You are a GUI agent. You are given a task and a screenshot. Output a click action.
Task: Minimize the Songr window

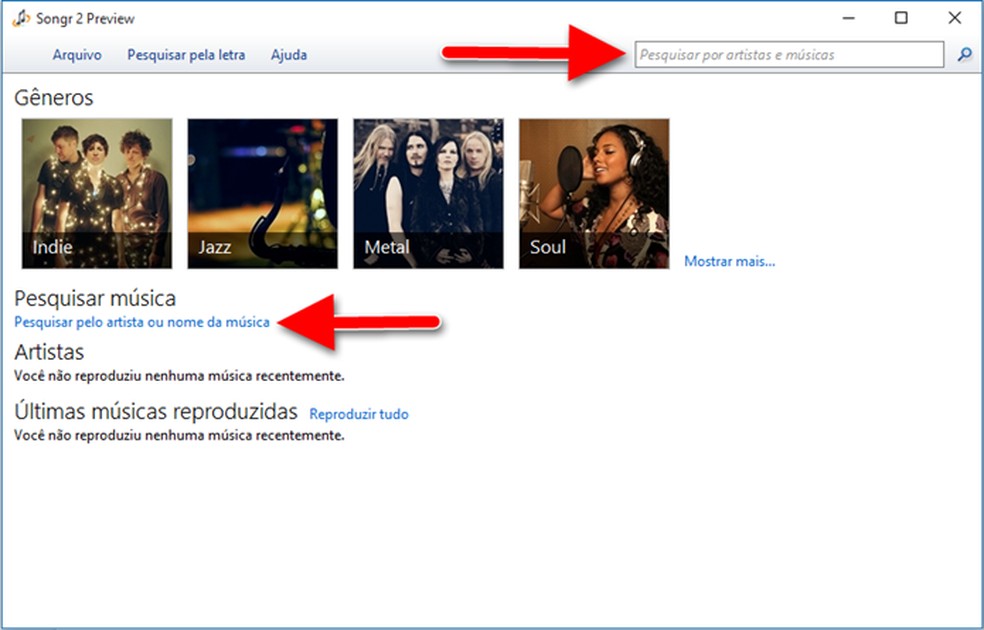848,18
